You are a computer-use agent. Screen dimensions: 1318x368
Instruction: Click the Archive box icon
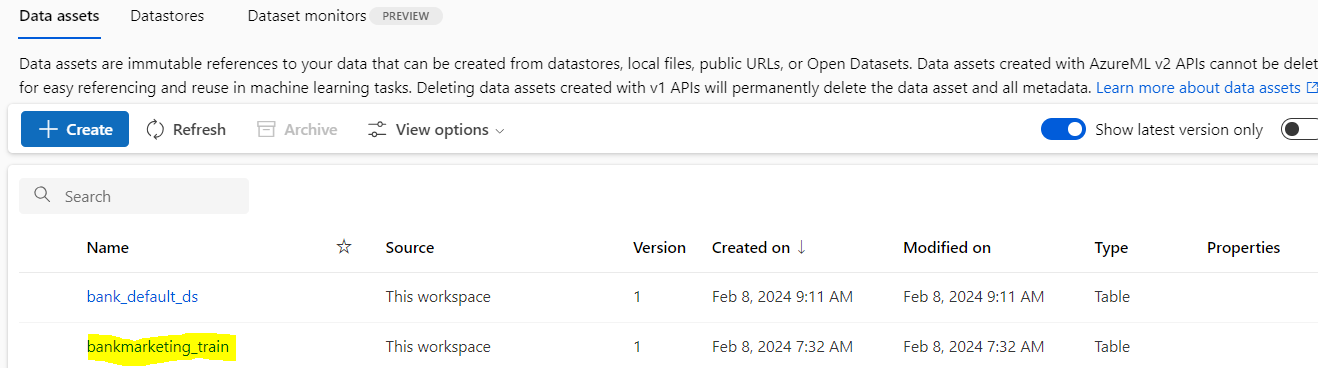point(265,130)
